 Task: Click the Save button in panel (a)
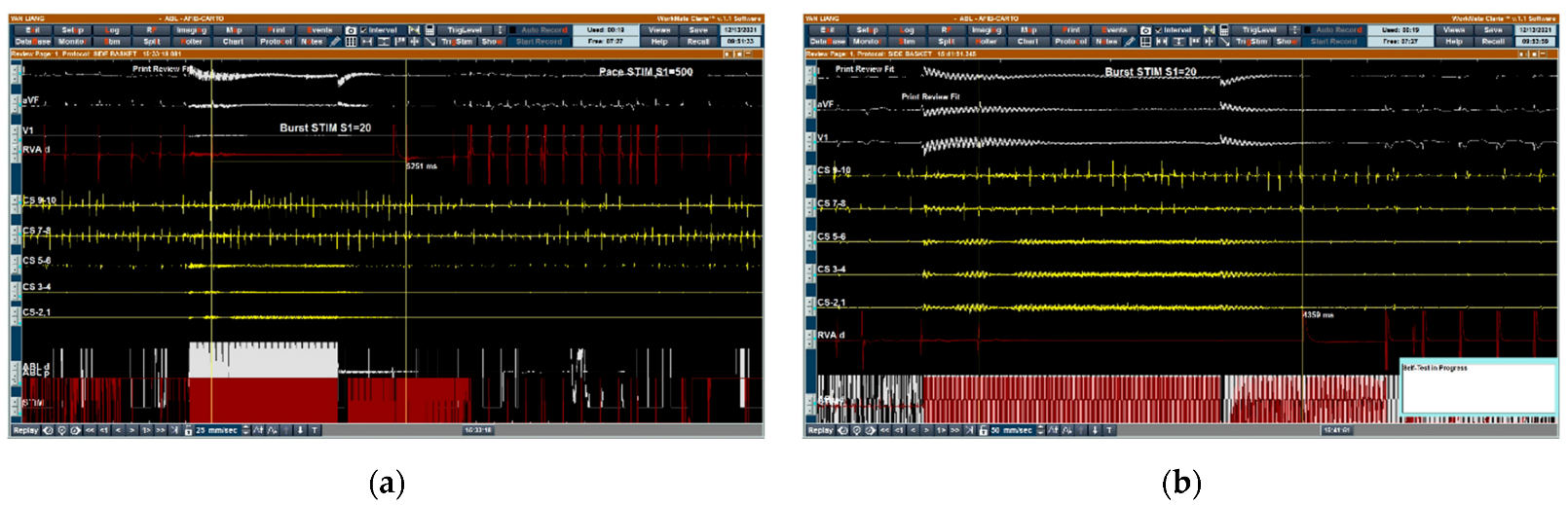pyautogui.click(x=698, y=30)
